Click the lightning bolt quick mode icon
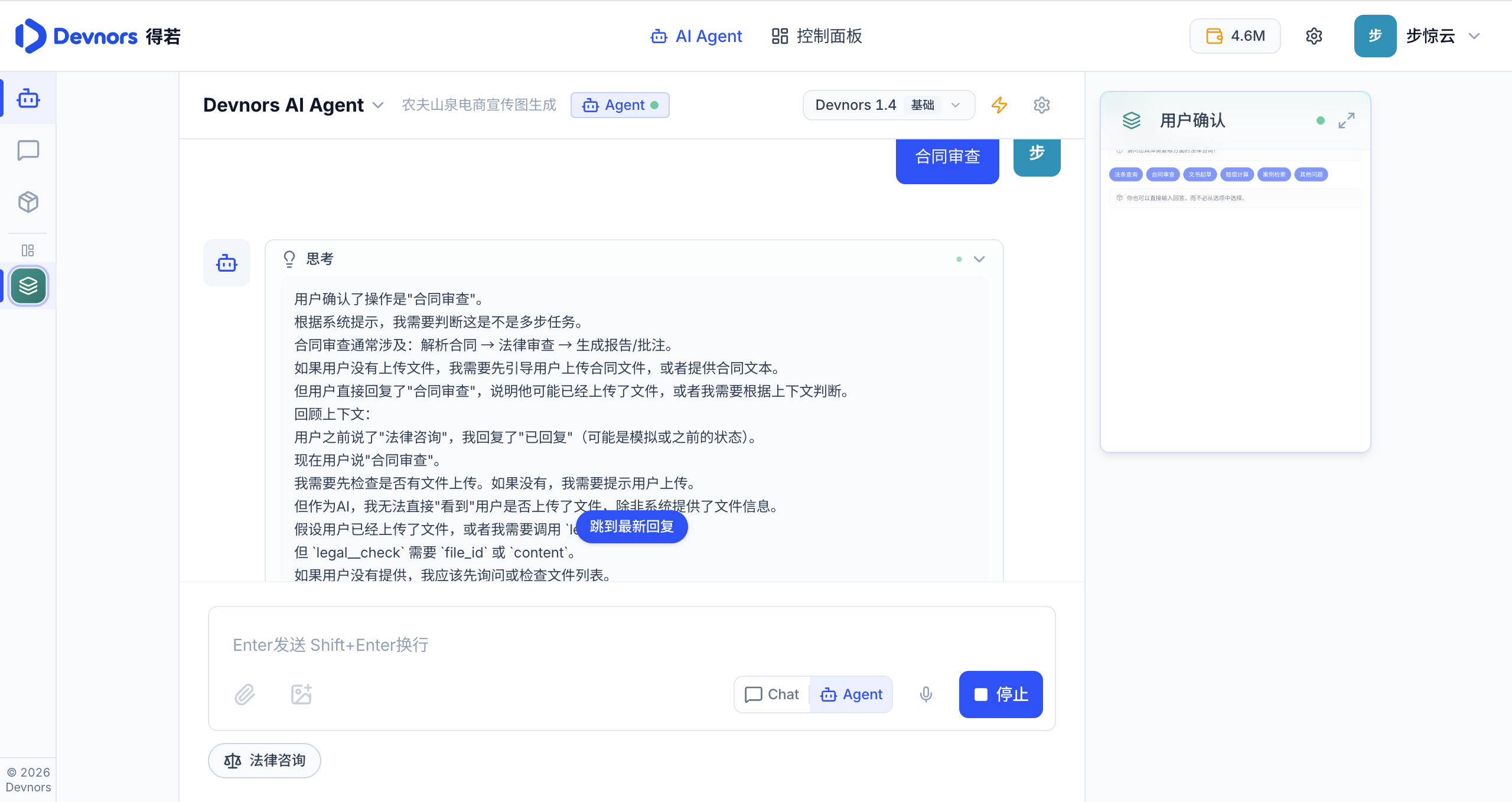Screen dimensions: 1512x802 pos(999,105)
